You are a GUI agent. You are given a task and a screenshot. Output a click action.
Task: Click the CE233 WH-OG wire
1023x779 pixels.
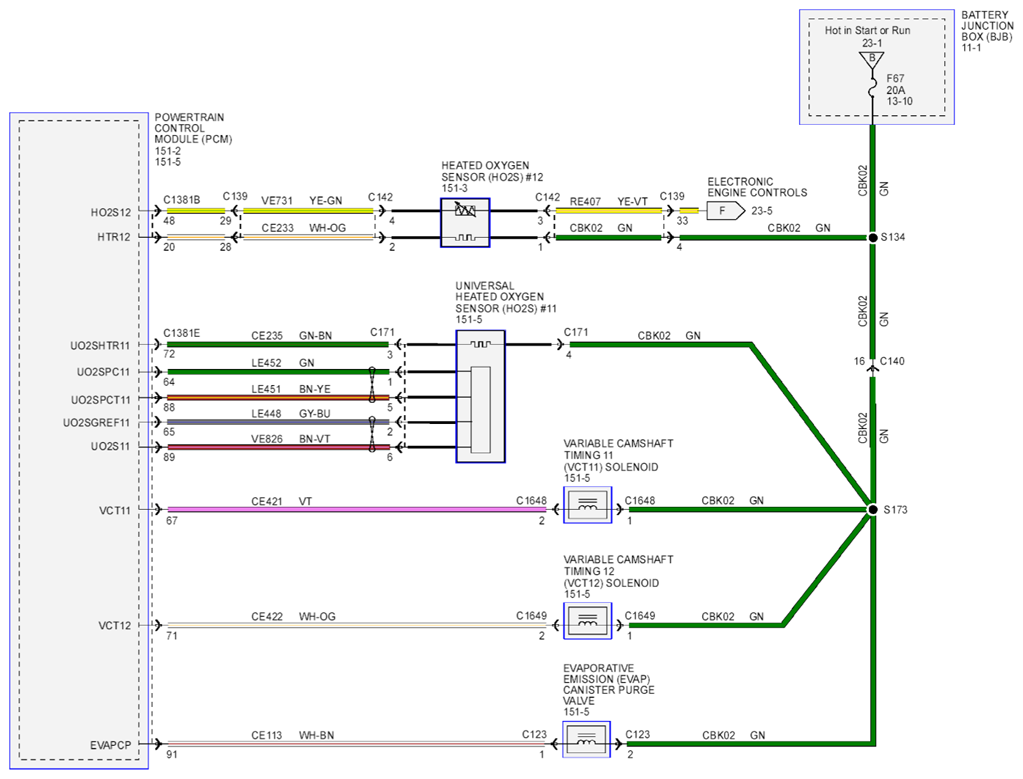click(308, 237)
